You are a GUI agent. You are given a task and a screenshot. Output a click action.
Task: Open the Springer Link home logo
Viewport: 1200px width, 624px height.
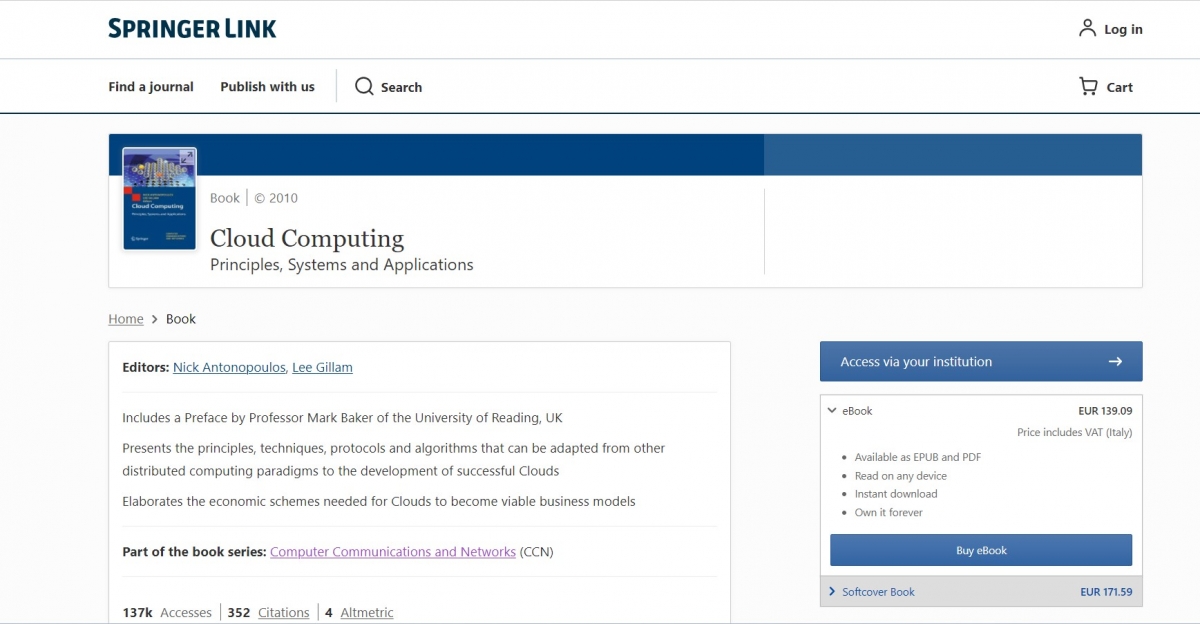click(192, 29)
